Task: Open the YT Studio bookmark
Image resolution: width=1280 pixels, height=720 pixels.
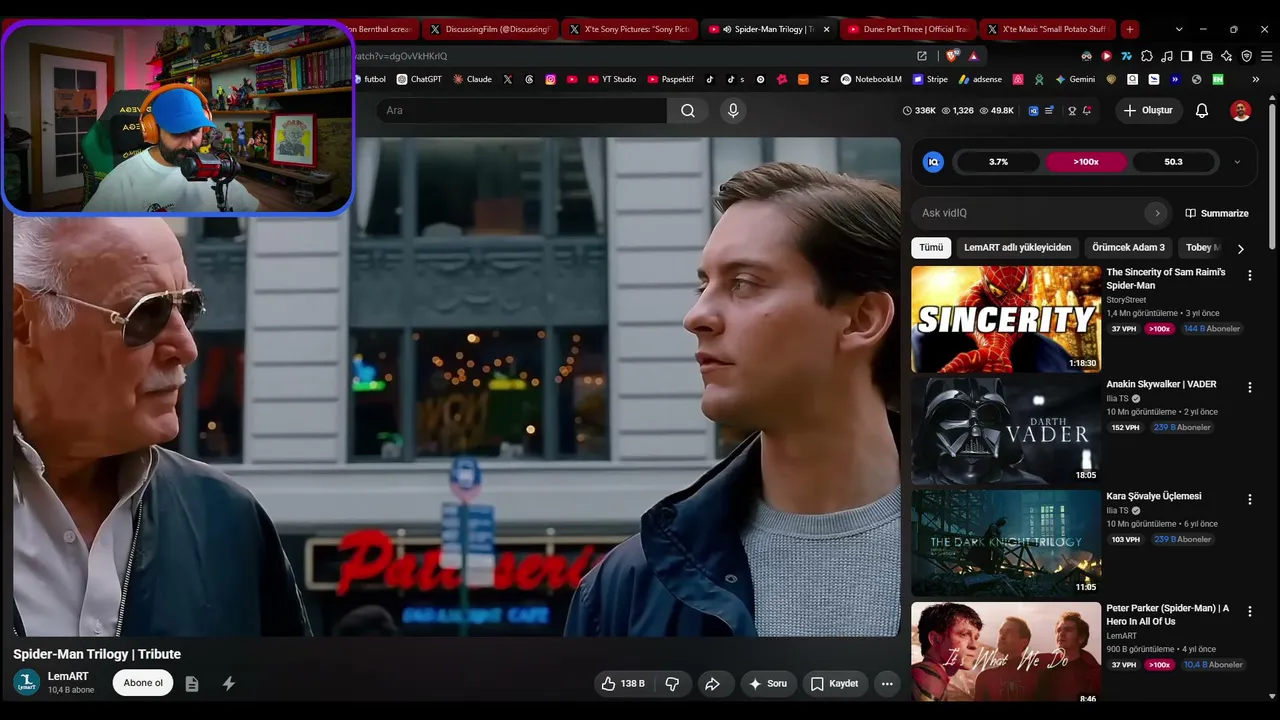Action: [612, 79]
